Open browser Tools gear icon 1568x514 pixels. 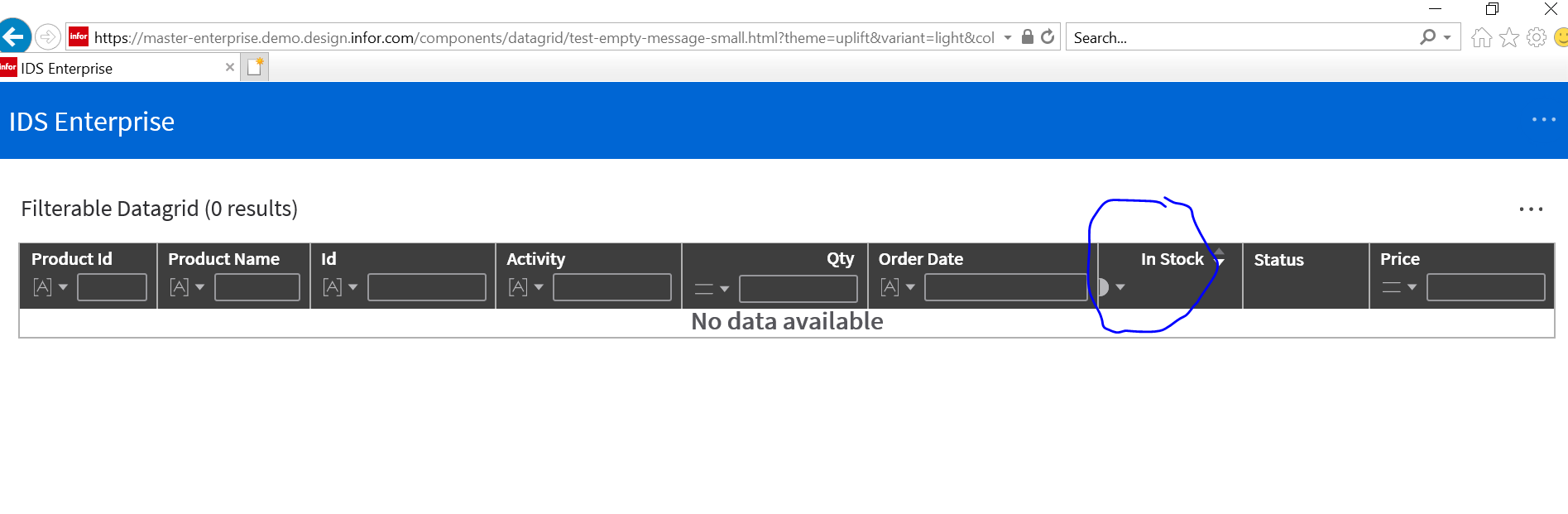(x=1537, y=37)
